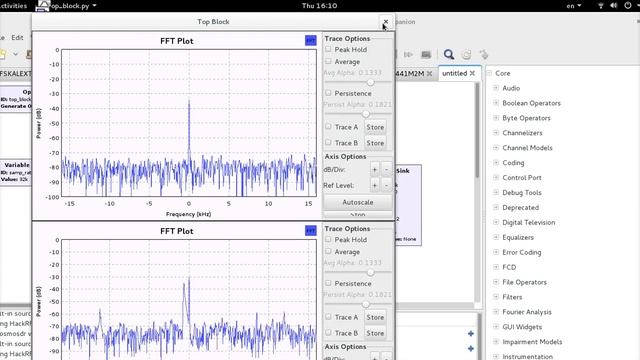This screenshot has width=640, height=360.
Task: Close the 441M2M tab with its X
Action: pos(429,74)
